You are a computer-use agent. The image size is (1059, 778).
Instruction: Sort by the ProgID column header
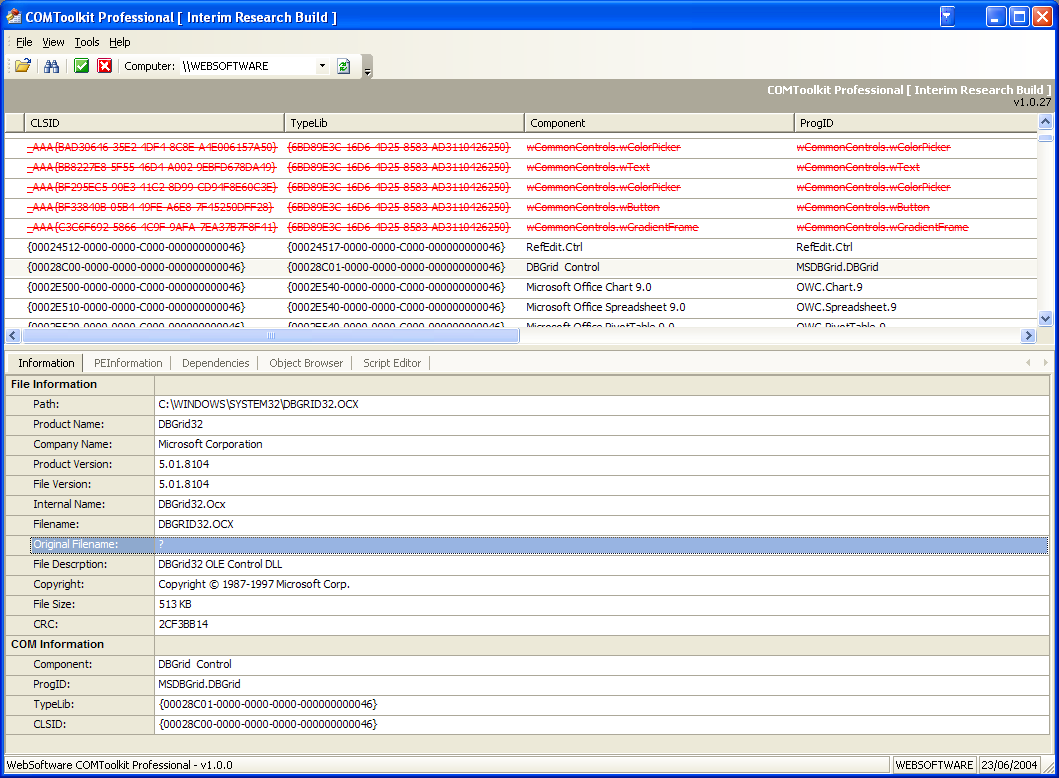click(x=915, y=123)
